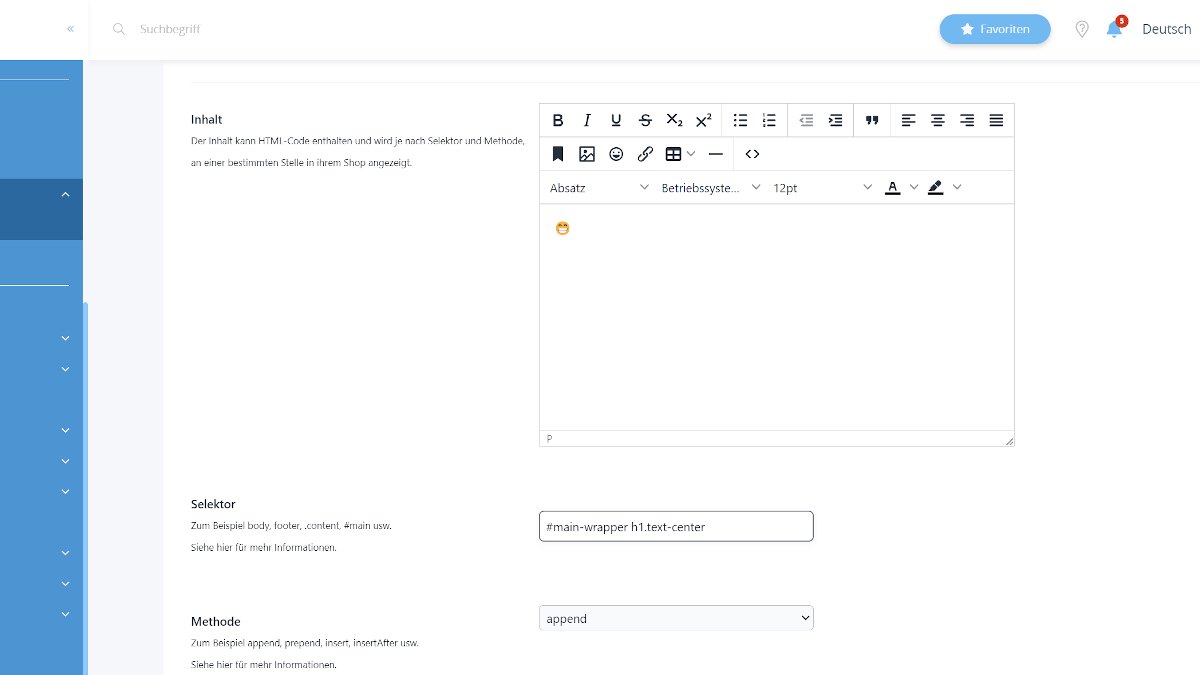Open the notifications bell
This screenshot has height=675, width=1200.
[x=1114, y=29]
